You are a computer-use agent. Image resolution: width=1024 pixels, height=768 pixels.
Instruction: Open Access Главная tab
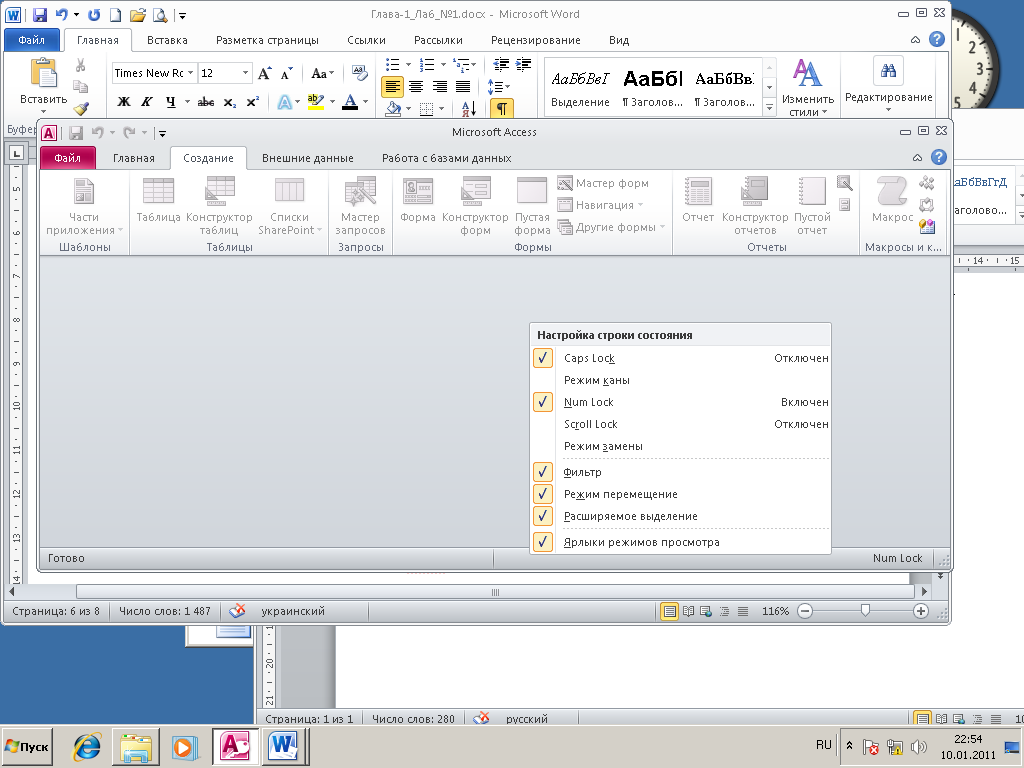133,158
